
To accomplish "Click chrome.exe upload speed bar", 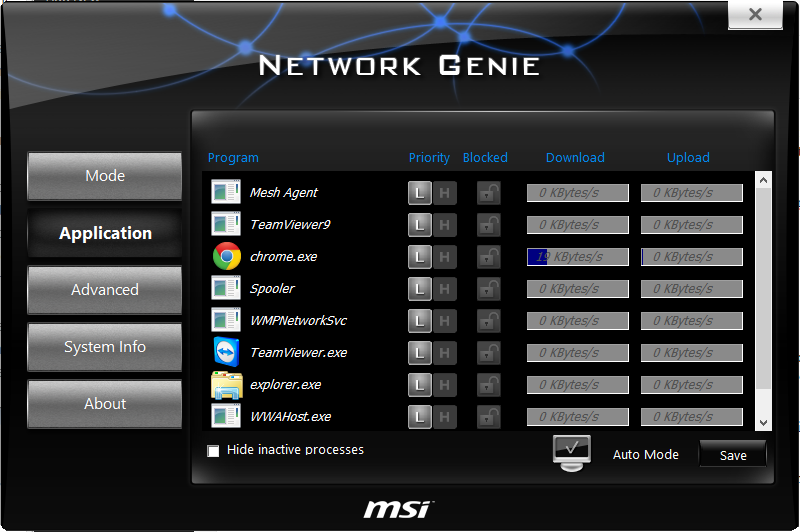I will pyautogui.click(x=692, y=257).
